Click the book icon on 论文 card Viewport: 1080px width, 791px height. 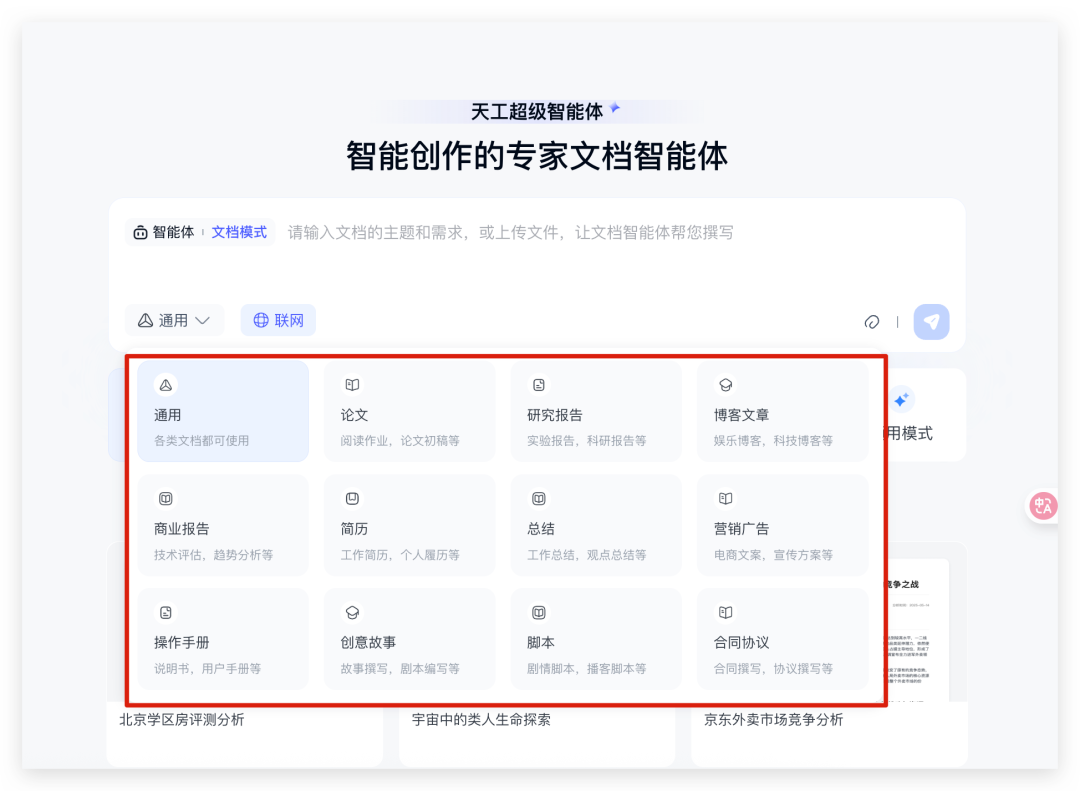point(353,385)
